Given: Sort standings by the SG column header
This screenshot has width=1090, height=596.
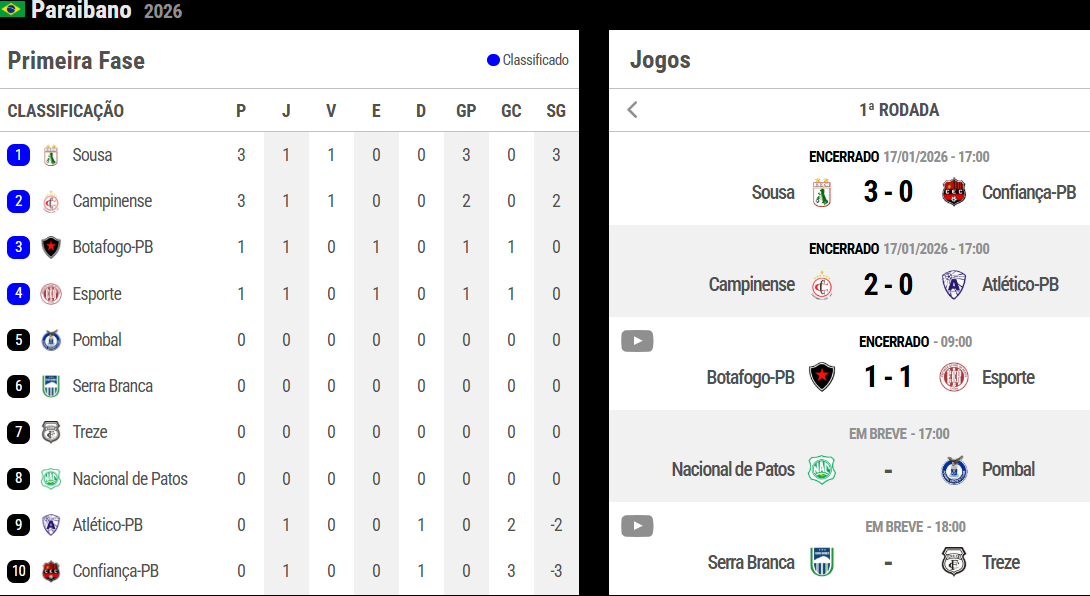Looking at the screenshot, I should click(556, 111).
